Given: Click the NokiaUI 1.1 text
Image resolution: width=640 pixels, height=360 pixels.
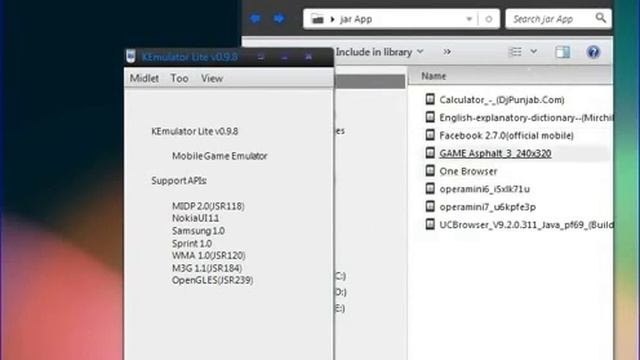Looking at the screenshot, I should [x=196, y=218].
